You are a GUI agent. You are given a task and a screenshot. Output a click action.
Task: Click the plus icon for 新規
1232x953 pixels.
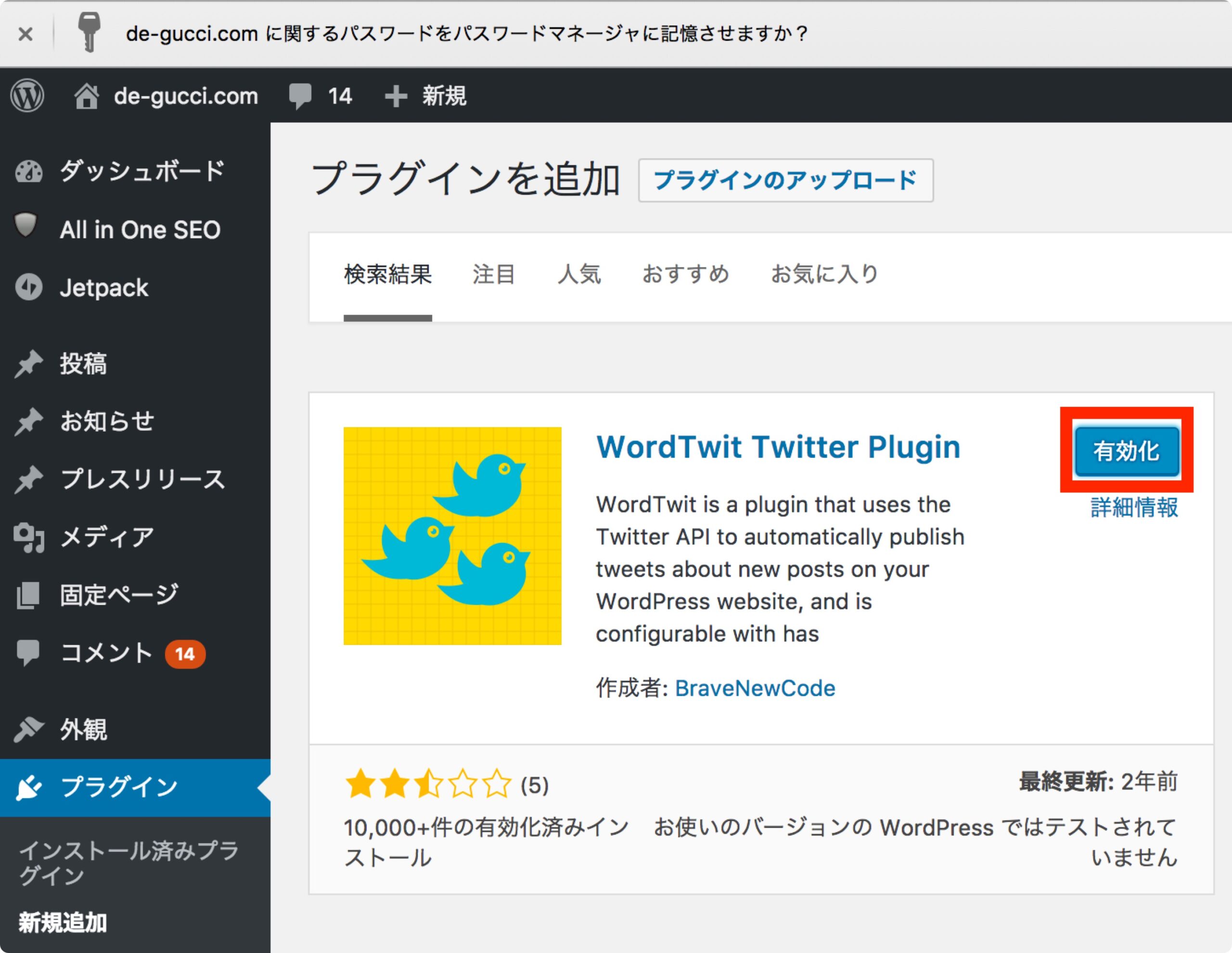pos(396,96)
